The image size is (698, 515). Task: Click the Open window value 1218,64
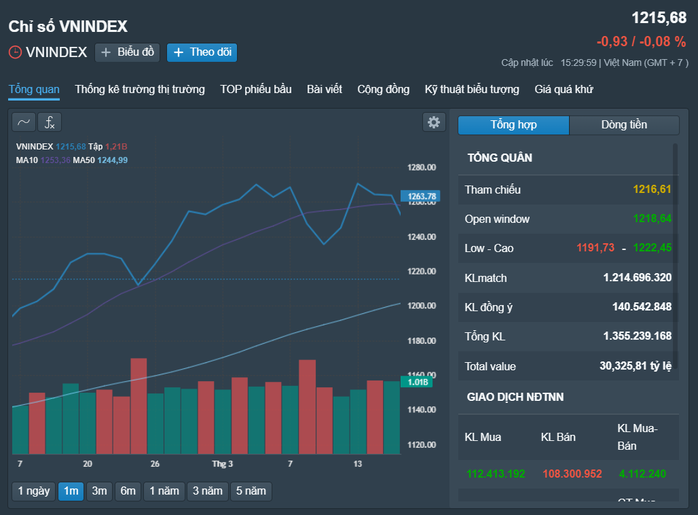click(652, 219)
